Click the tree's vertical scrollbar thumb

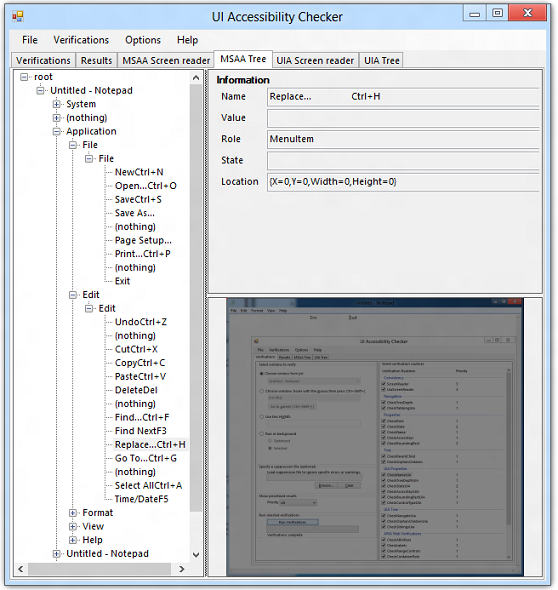point(196,298)
